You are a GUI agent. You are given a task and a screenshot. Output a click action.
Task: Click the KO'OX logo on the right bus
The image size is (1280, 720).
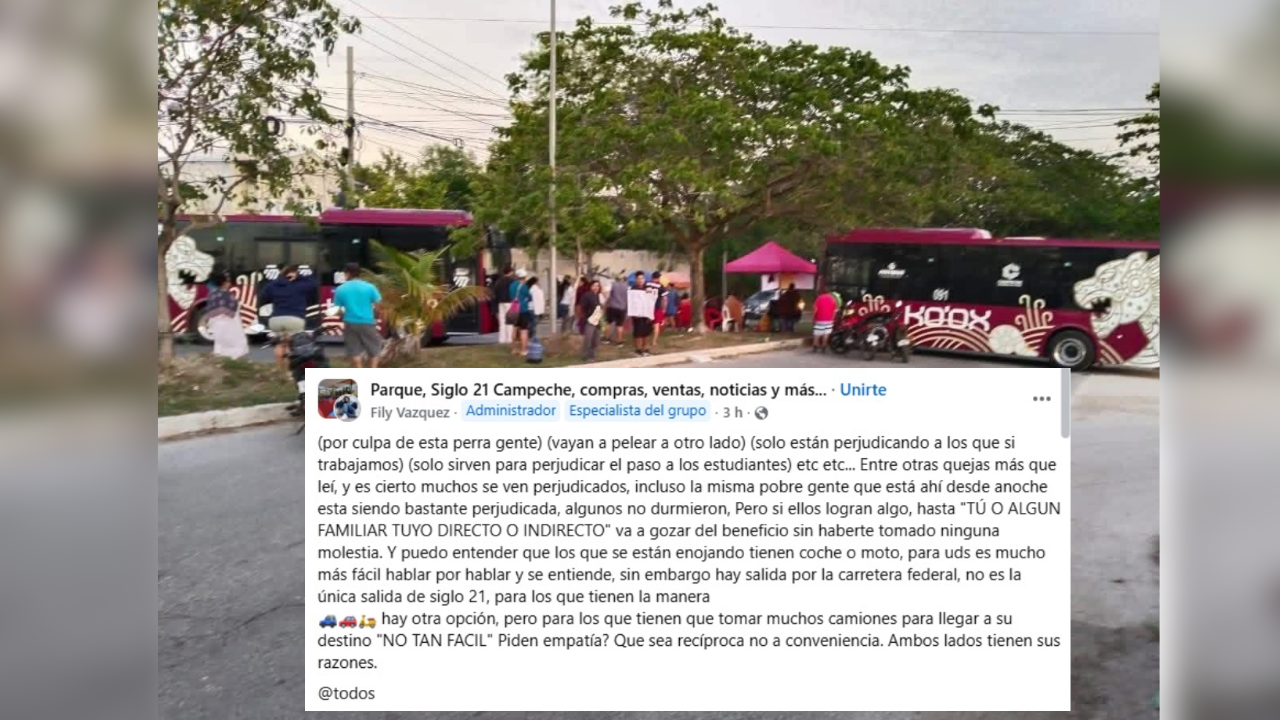click(x=947, y=319)
